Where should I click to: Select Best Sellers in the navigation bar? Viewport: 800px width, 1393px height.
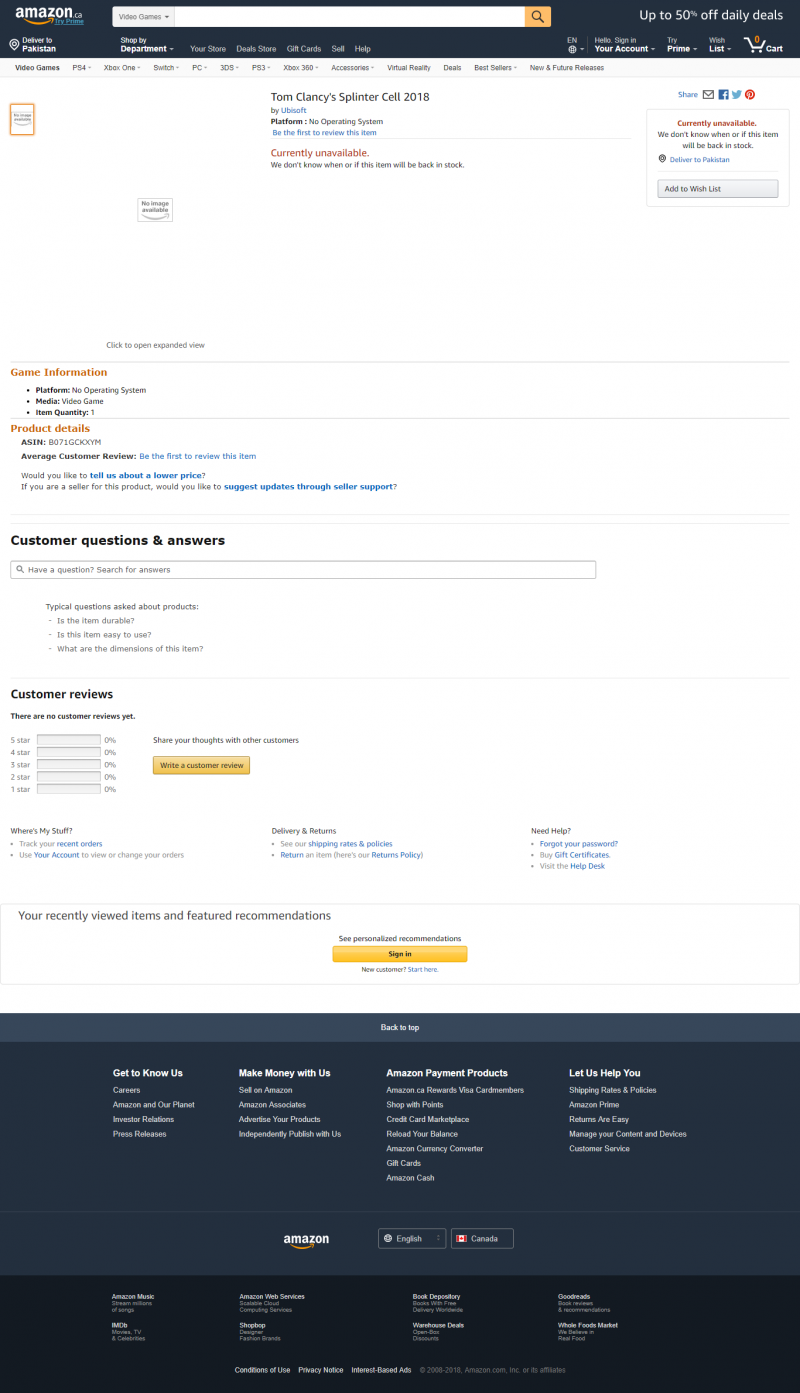point(495,68)
